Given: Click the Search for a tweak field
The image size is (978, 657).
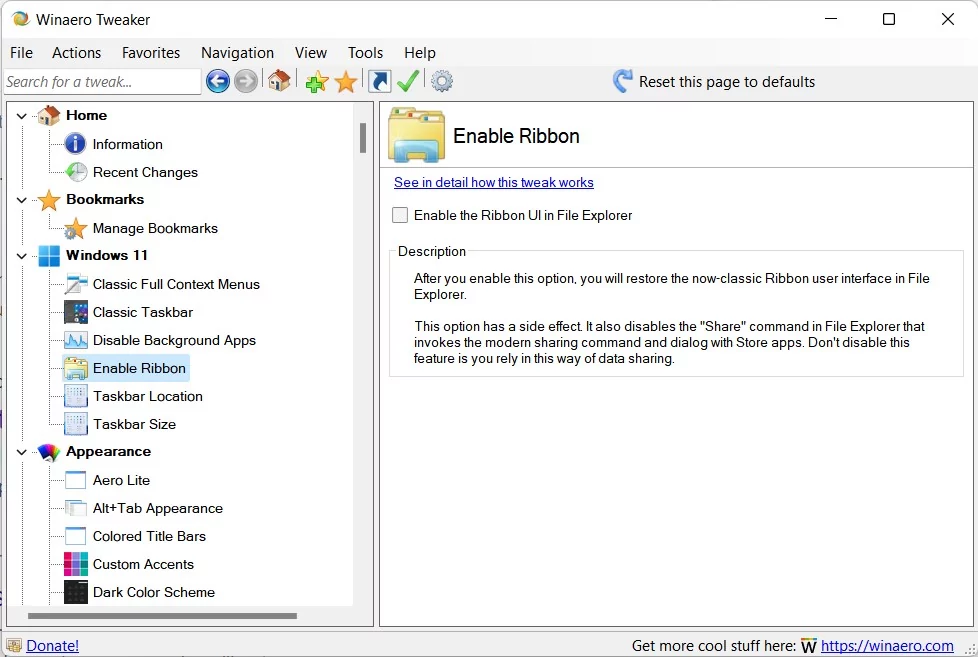Looking at the screenshot, I should [102, 82].
